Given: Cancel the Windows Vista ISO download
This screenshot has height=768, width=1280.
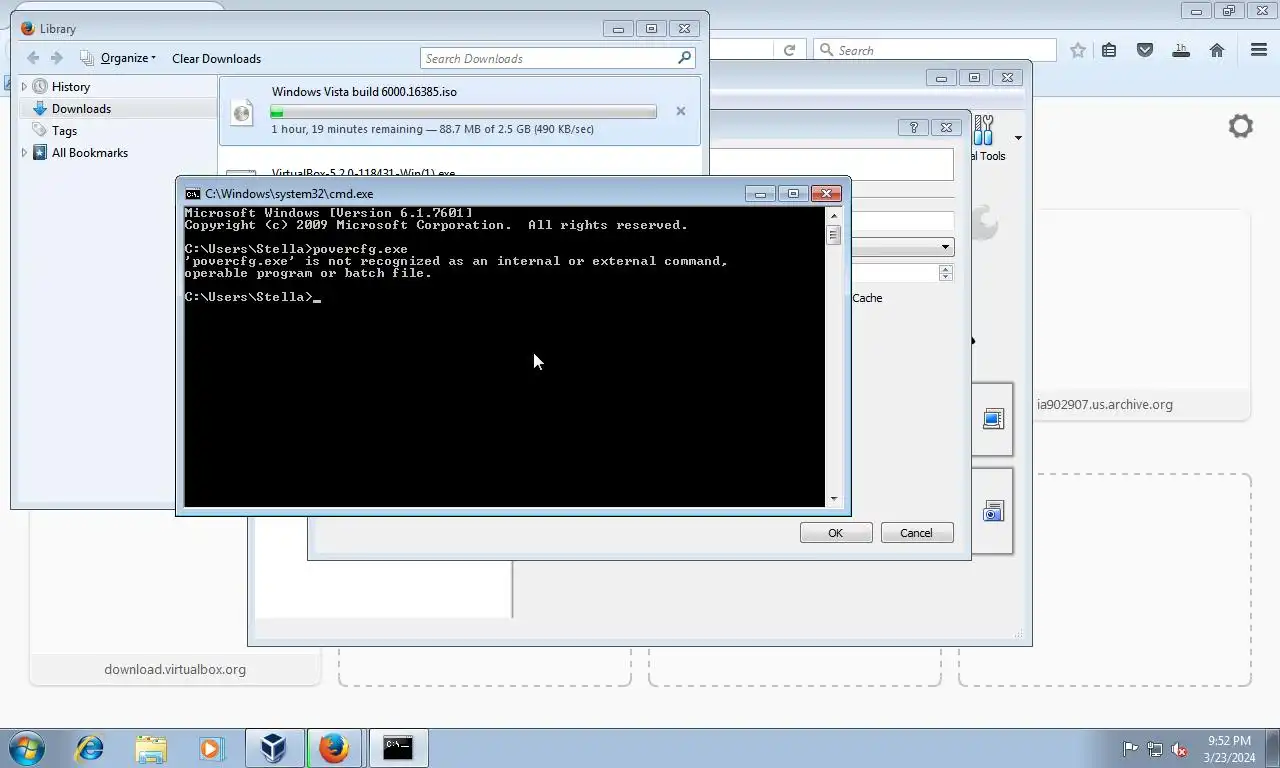Looking at the screenshot, I should pyautogui.click(x=681, y=111).
